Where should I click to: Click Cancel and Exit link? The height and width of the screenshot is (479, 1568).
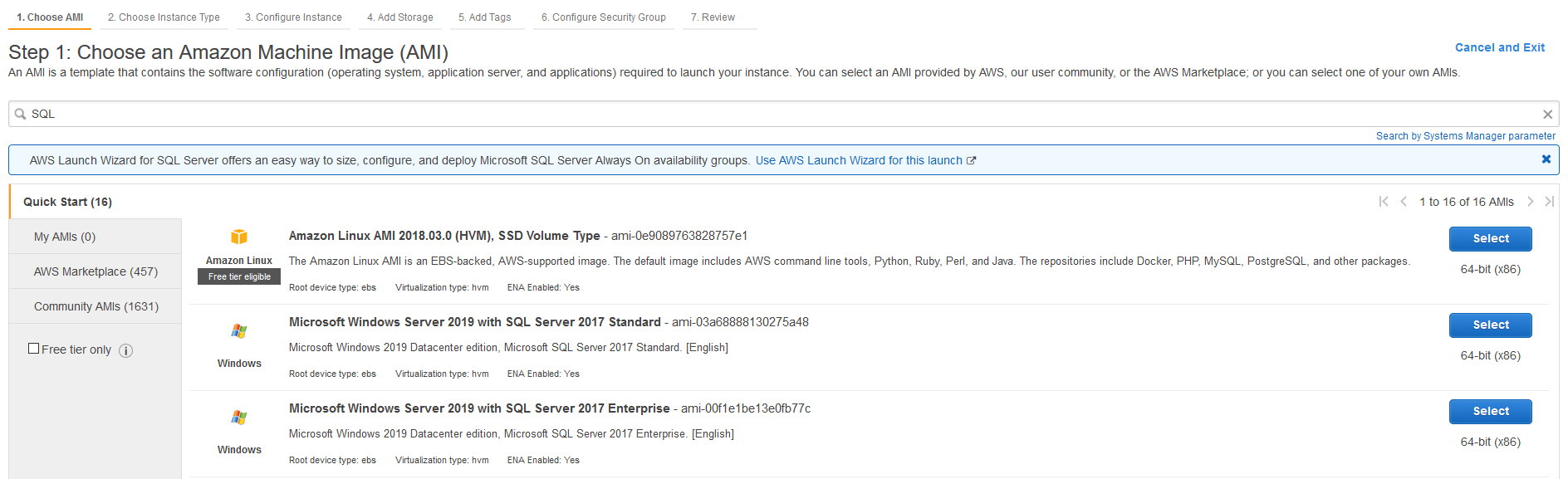click(x=1499, y=48)
